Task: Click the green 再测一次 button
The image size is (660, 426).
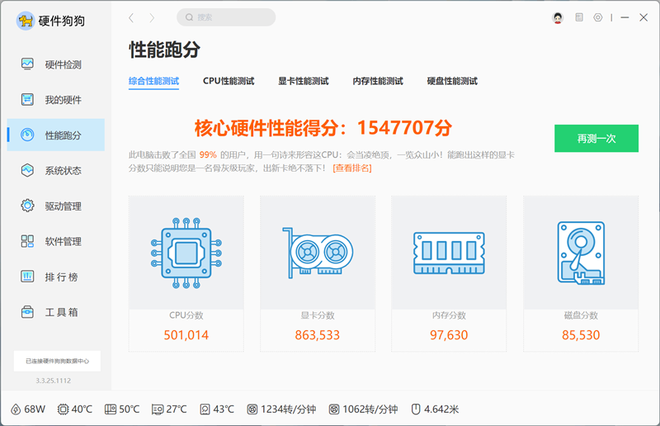Action: 596,139
